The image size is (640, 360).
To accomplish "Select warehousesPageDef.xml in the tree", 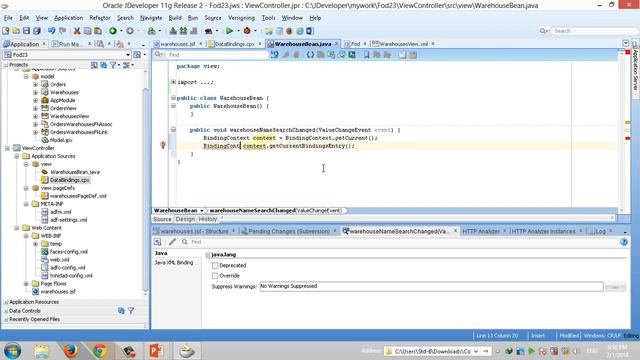I will tap(78, 196).
